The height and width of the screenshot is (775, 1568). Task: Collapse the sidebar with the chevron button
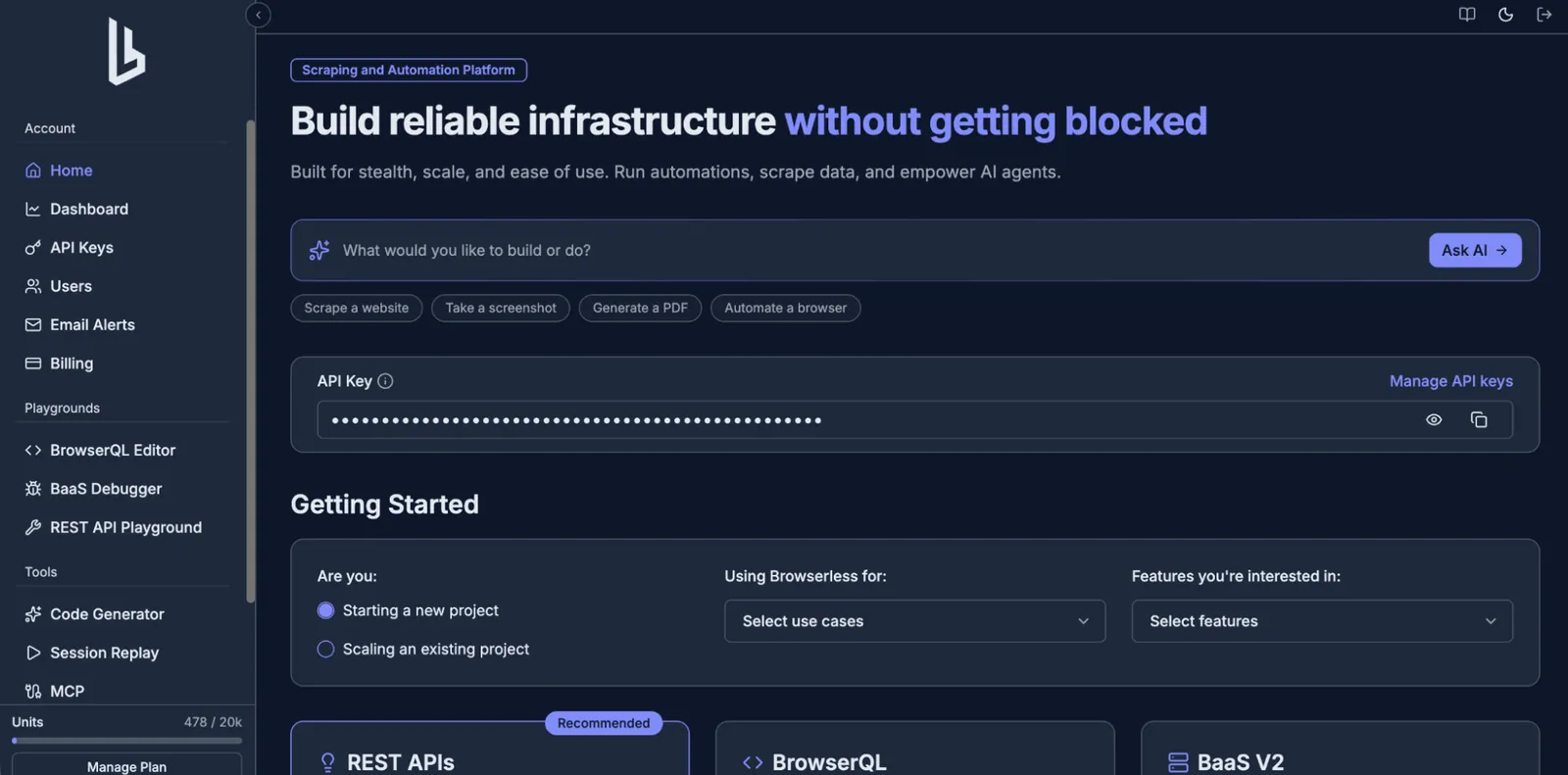258,15
